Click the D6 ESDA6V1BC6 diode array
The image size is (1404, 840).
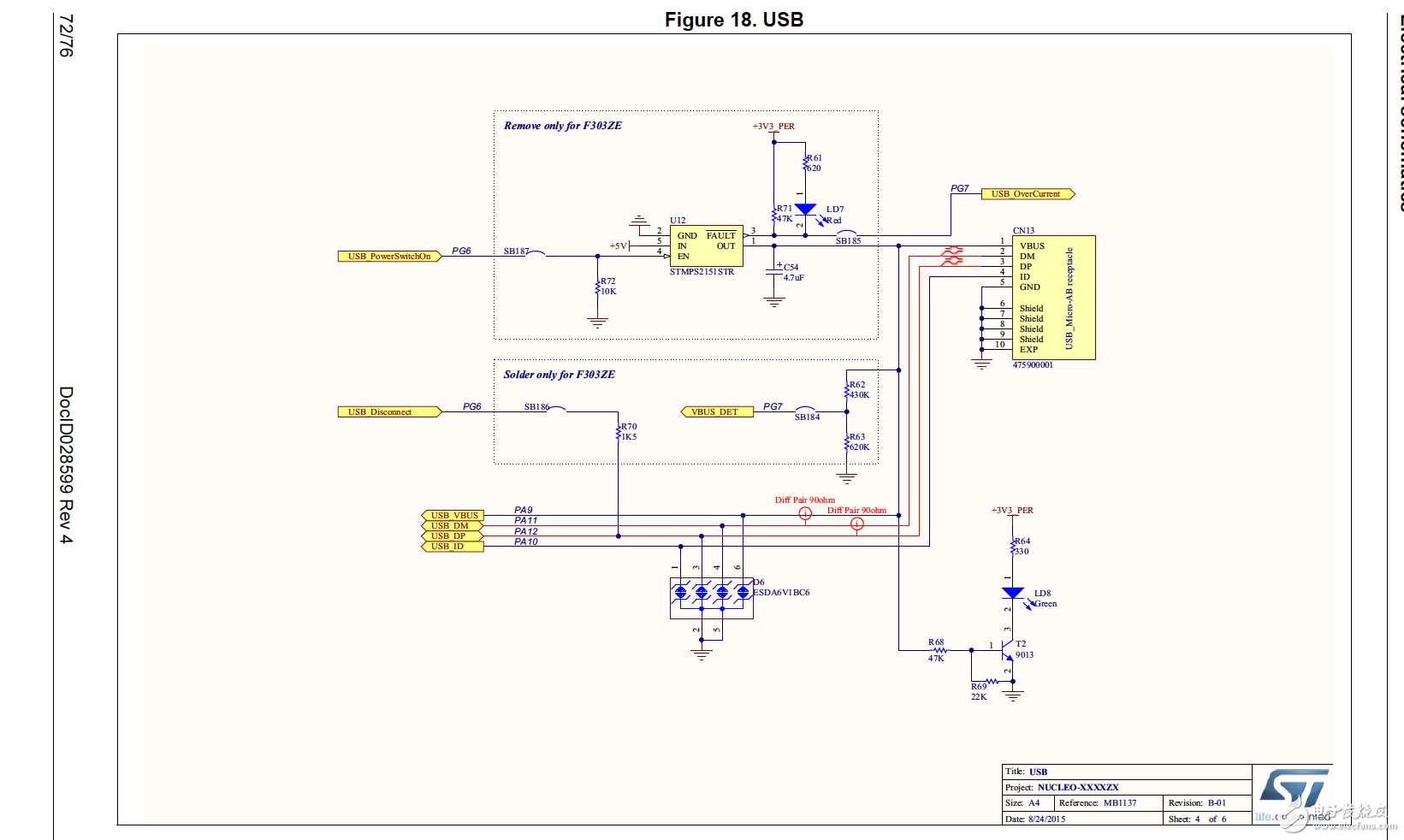point(712,598)
